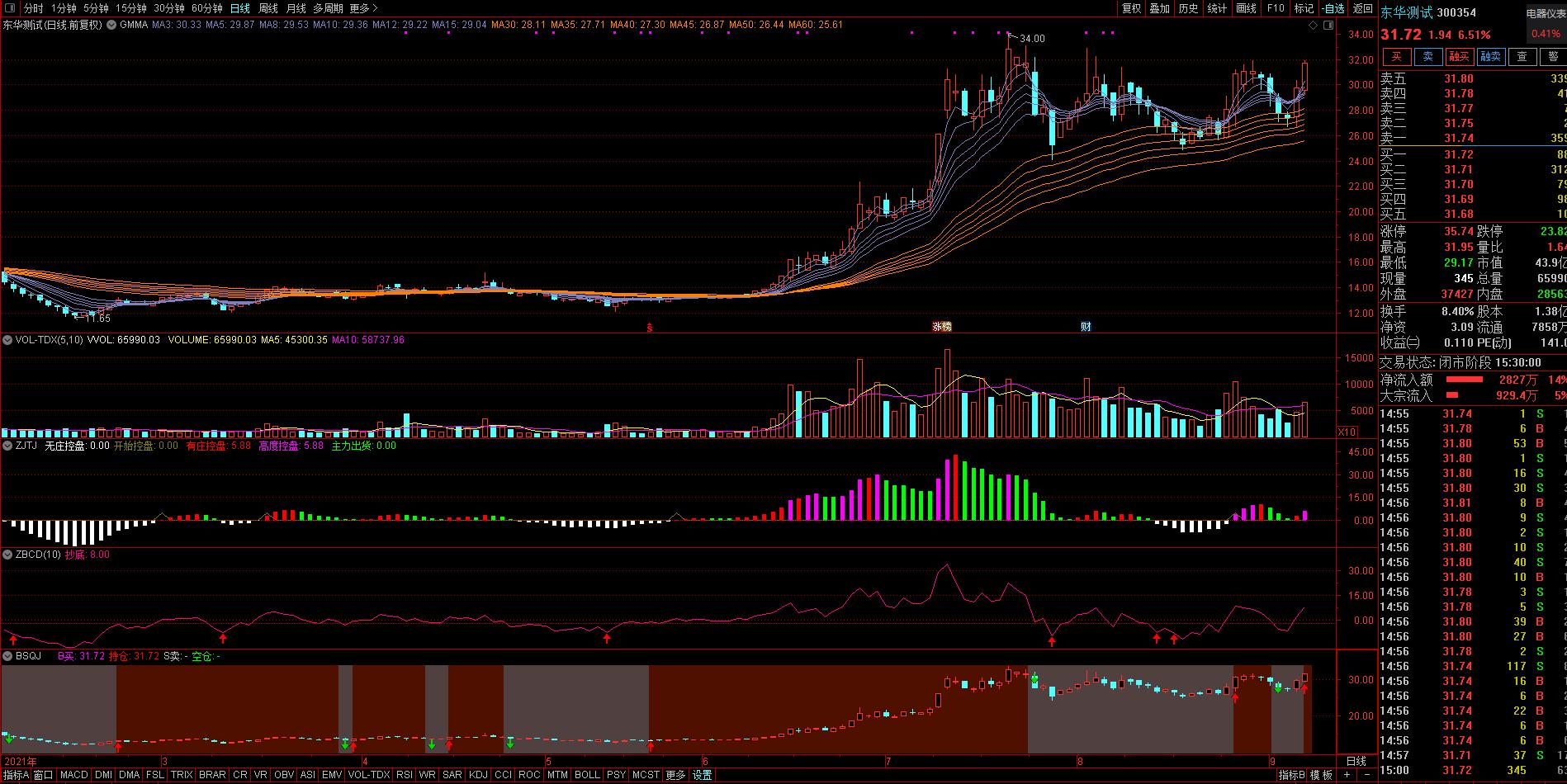Open the 窗口 window layout menu
The height and width of the screenshot is (784, 1567).
(44, 775)
